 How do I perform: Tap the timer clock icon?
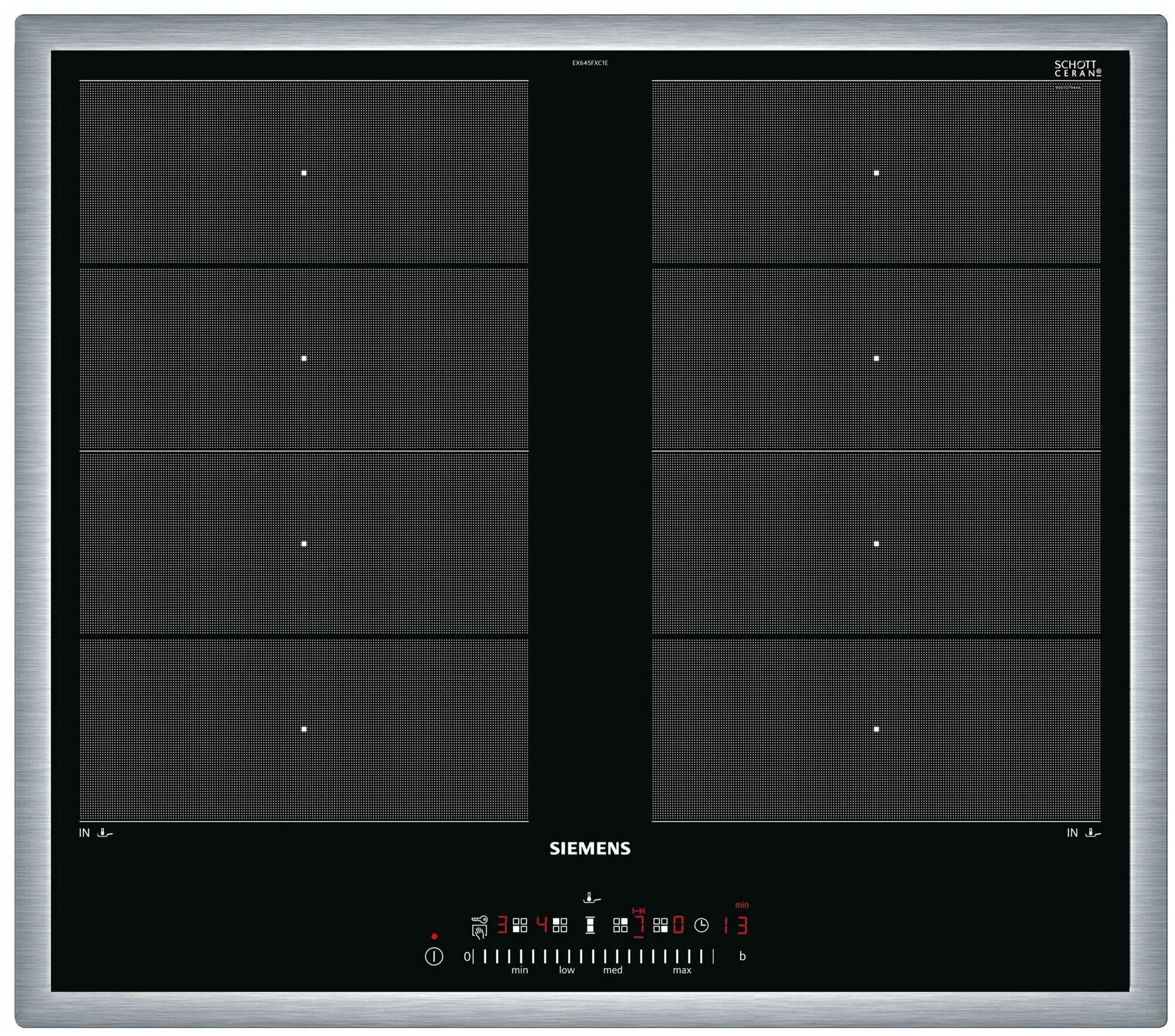701,925
